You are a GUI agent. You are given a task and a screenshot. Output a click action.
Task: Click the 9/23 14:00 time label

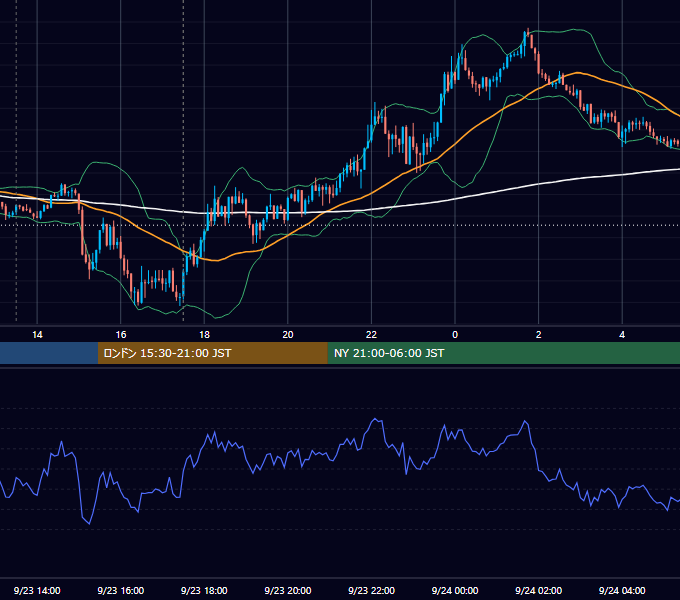click(37, 590)
